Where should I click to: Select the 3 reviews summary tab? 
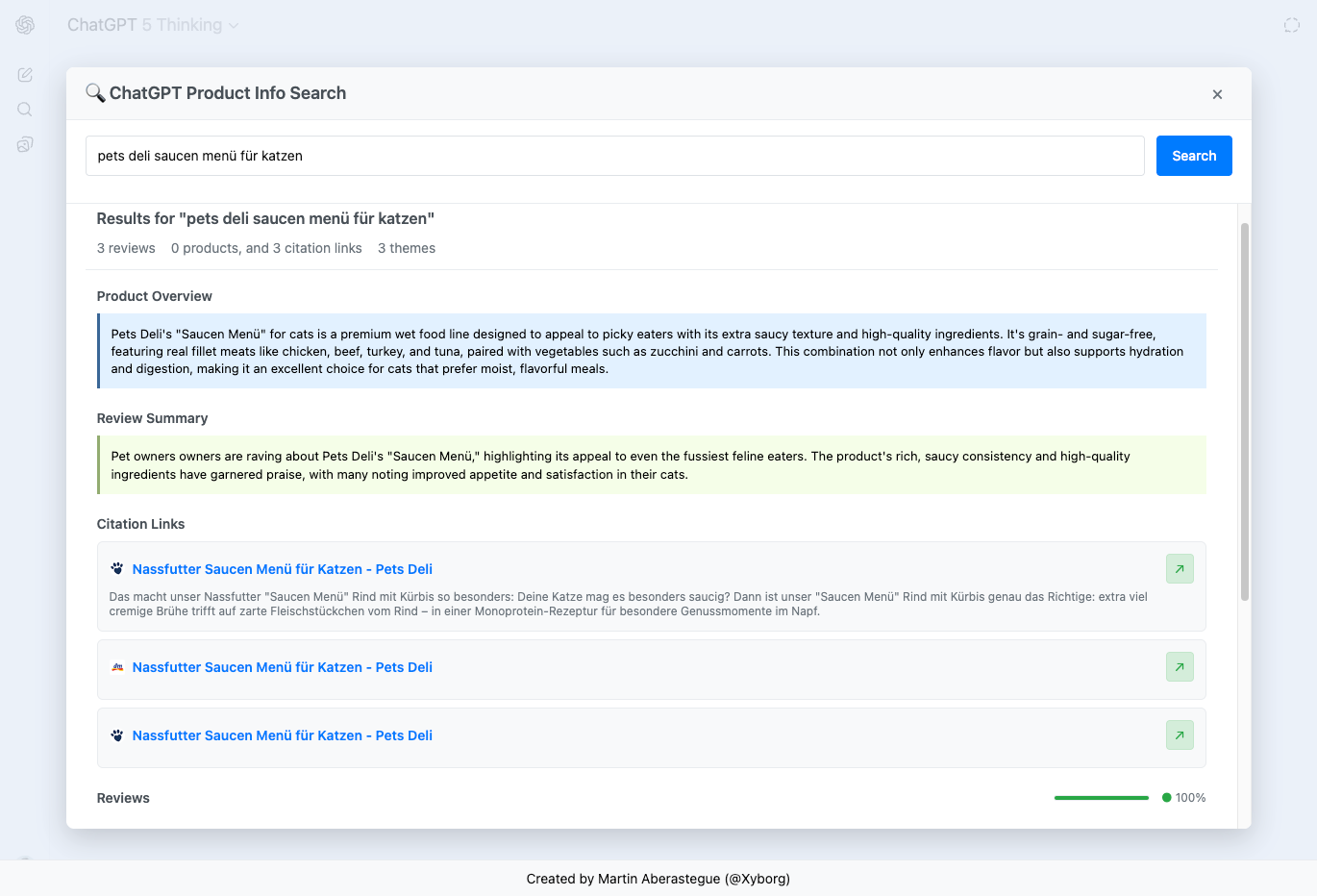coord(126,248)
